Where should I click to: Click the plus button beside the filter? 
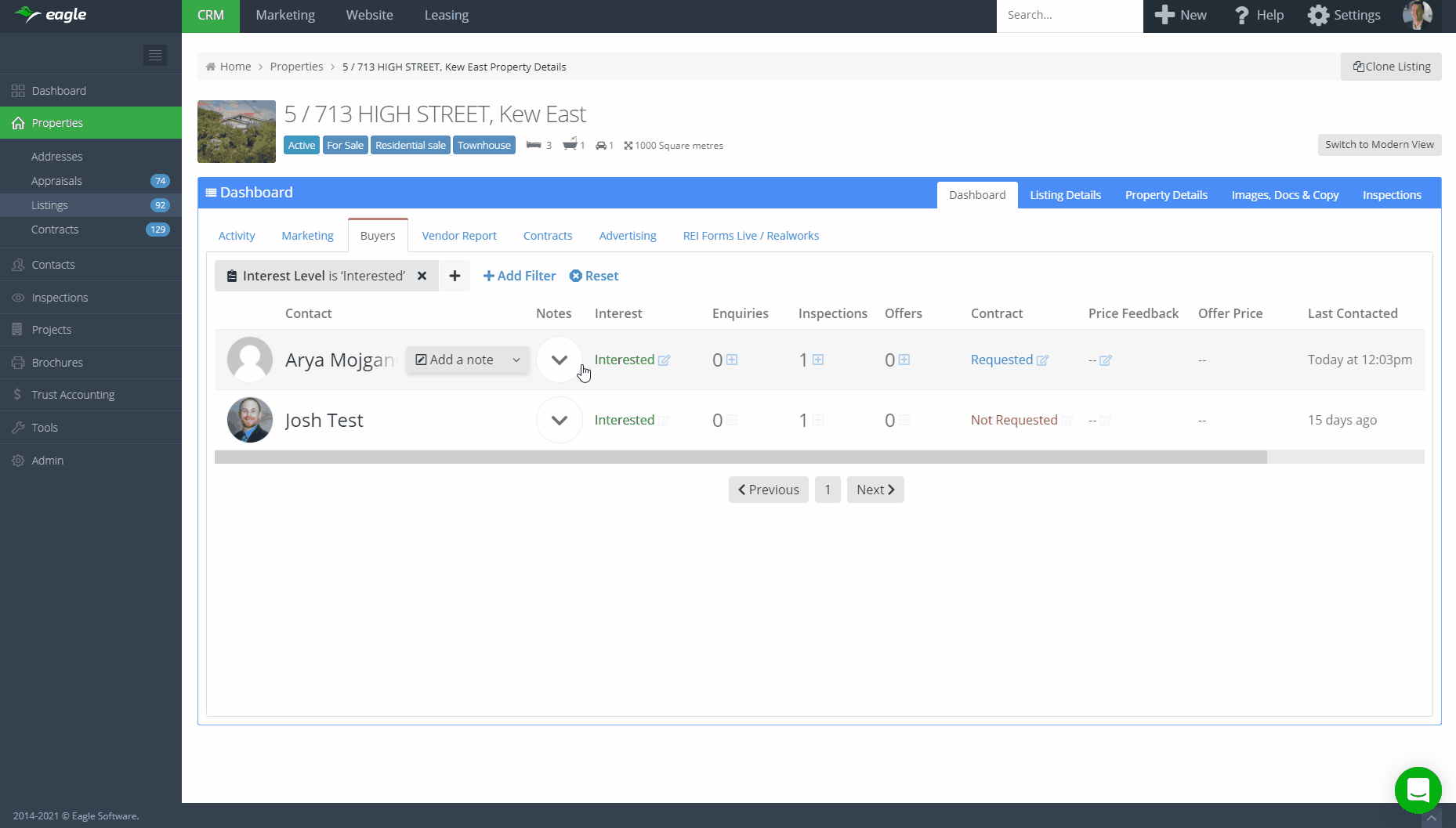[x=455, y=276]
